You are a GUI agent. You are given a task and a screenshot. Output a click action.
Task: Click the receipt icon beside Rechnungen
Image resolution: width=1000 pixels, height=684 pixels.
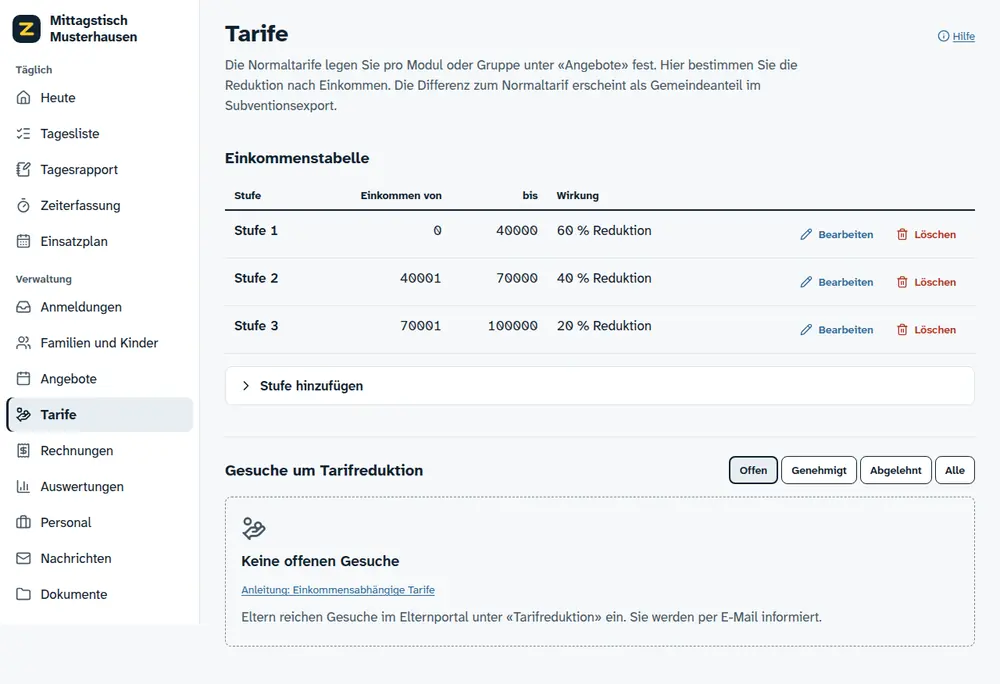[24, 451]
